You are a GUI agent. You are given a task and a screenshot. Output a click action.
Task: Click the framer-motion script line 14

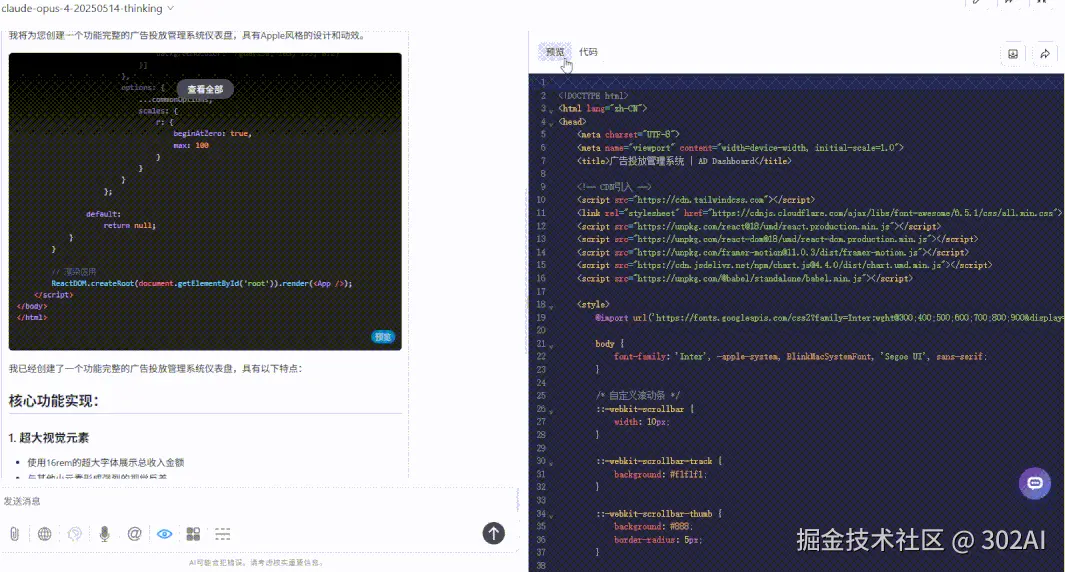point(773,252)
